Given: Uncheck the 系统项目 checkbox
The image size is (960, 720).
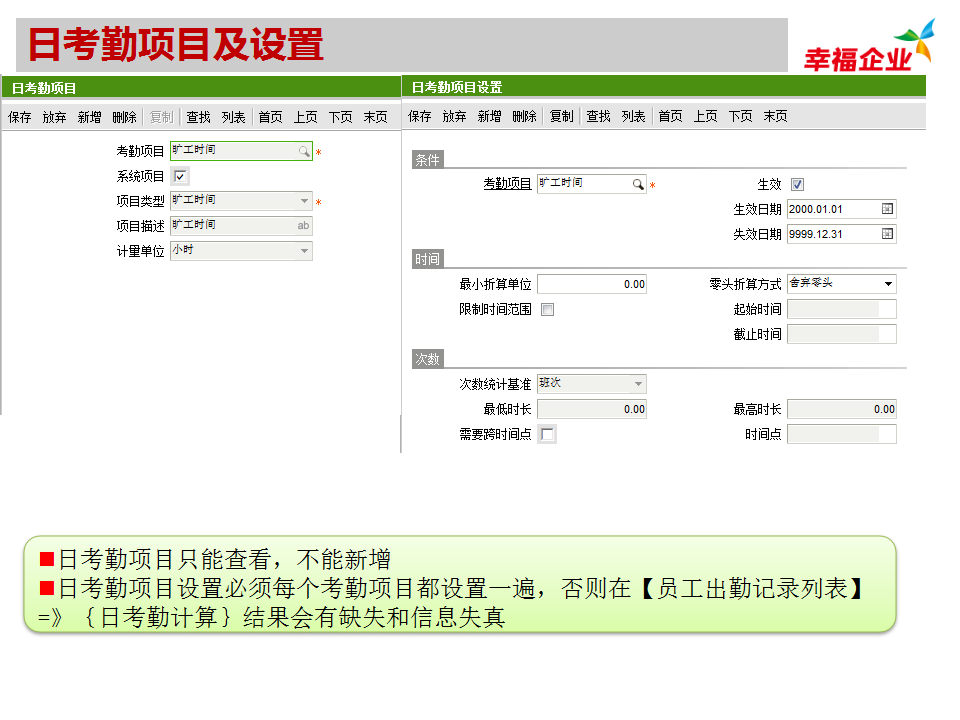Looking at the screenshot, I should [x=181, y=176].
